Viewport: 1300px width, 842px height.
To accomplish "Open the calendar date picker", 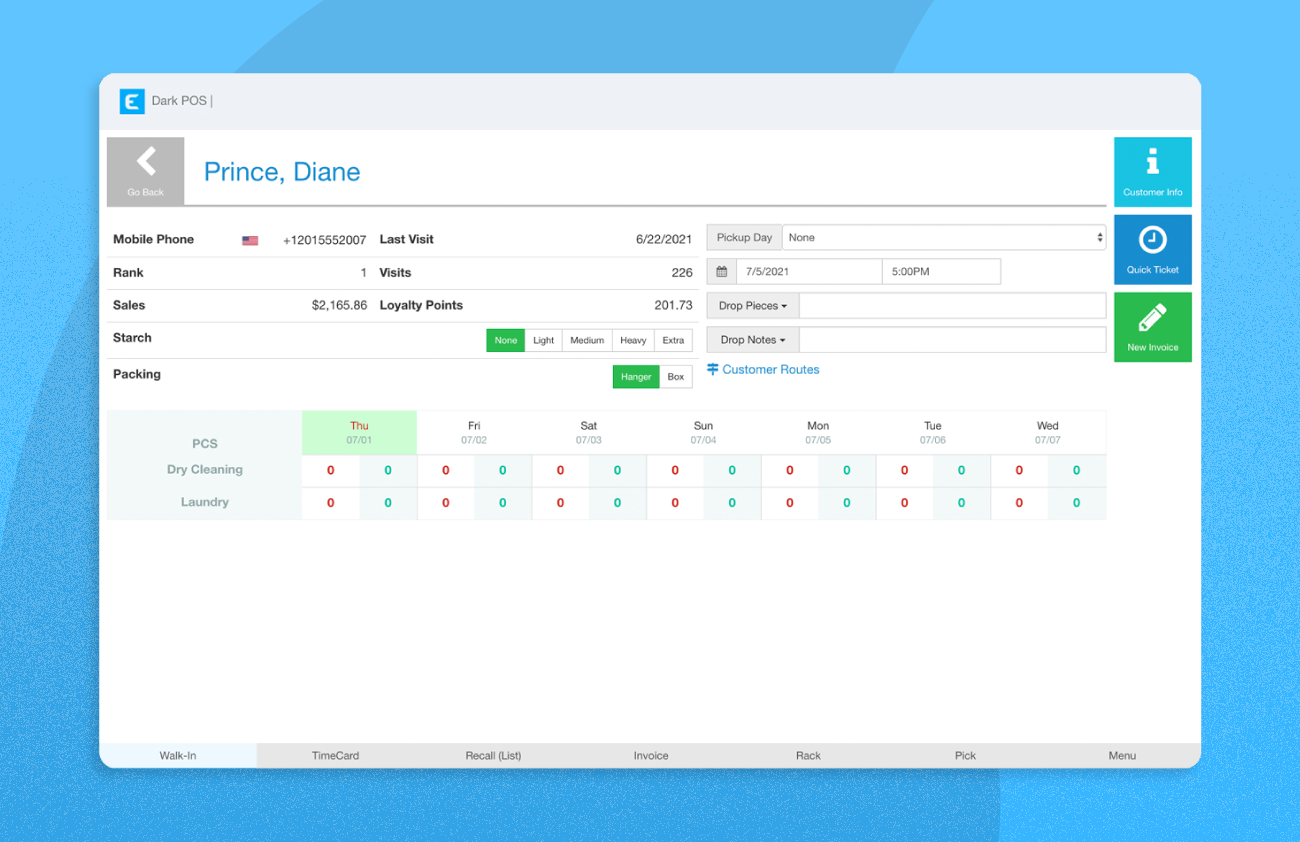I will (721, 271).
